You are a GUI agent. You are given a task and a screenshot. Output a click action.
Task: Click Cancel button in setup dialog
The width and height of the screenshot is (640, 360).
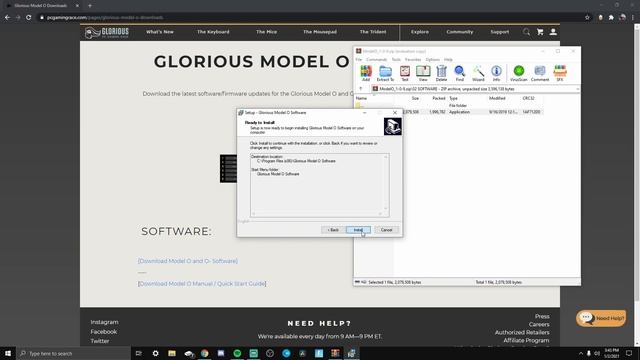coord(386,230)
